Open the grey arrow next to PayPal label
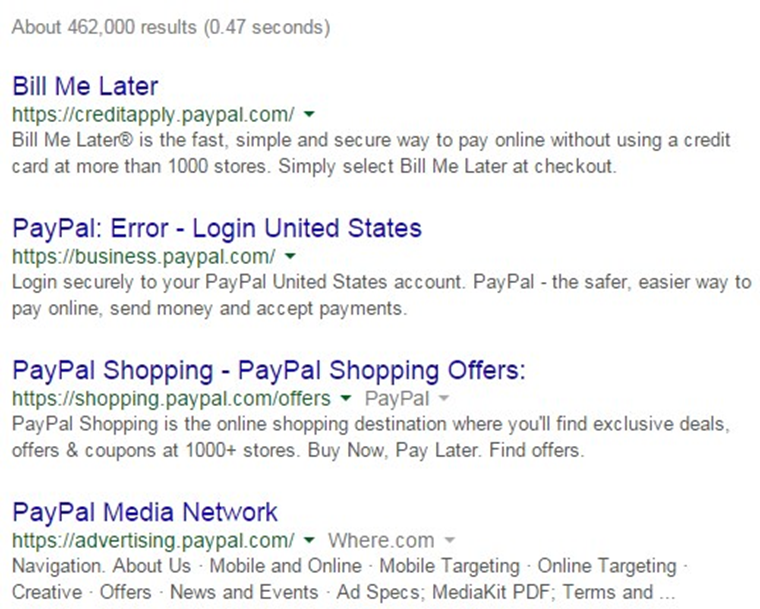The image size is (760, 609). tap(443, 399)
